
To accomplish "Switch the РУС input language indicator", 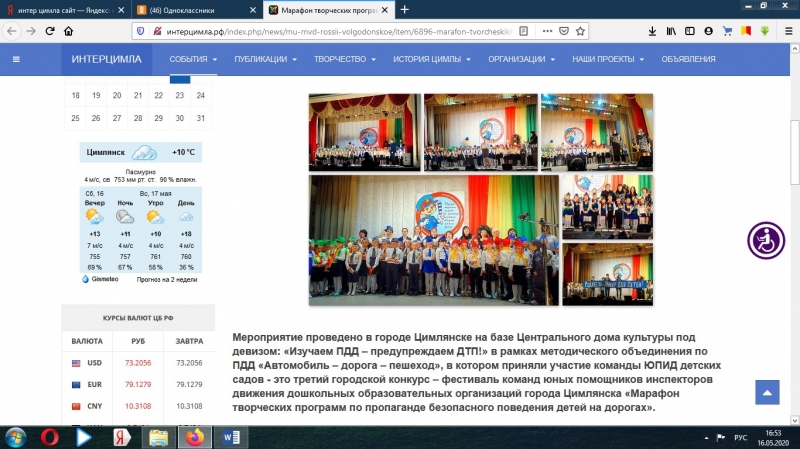I will pyautogui.click(x=740, y=437).
